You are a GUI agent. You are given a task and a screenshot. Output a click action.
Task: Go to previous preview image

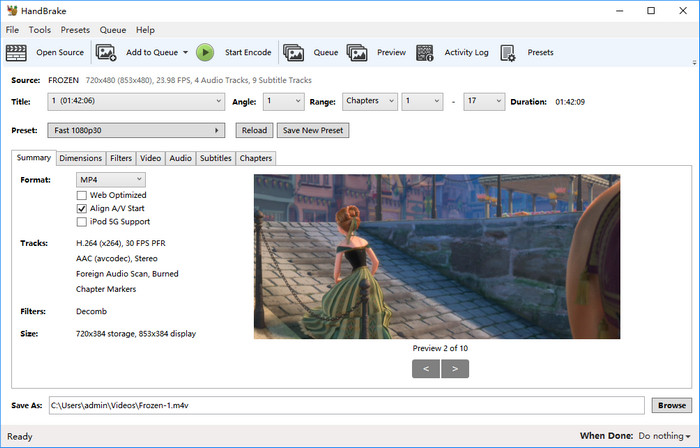click(x=426, y=369)
